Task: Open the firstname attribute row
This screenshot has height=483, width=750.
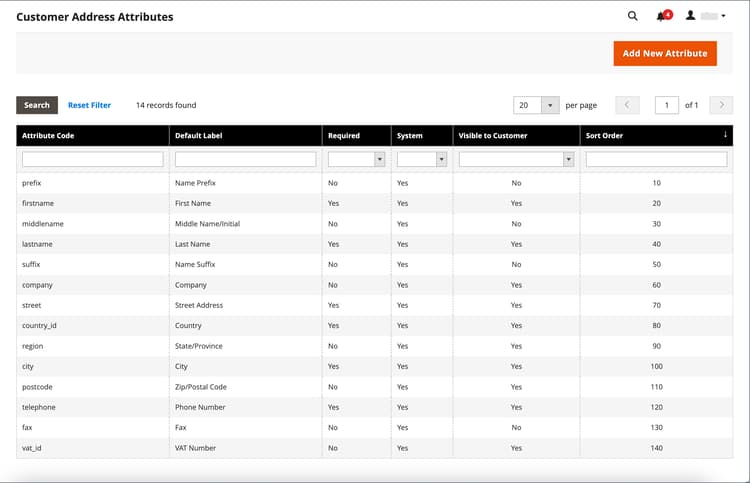Action: click(x=375, y=203)
